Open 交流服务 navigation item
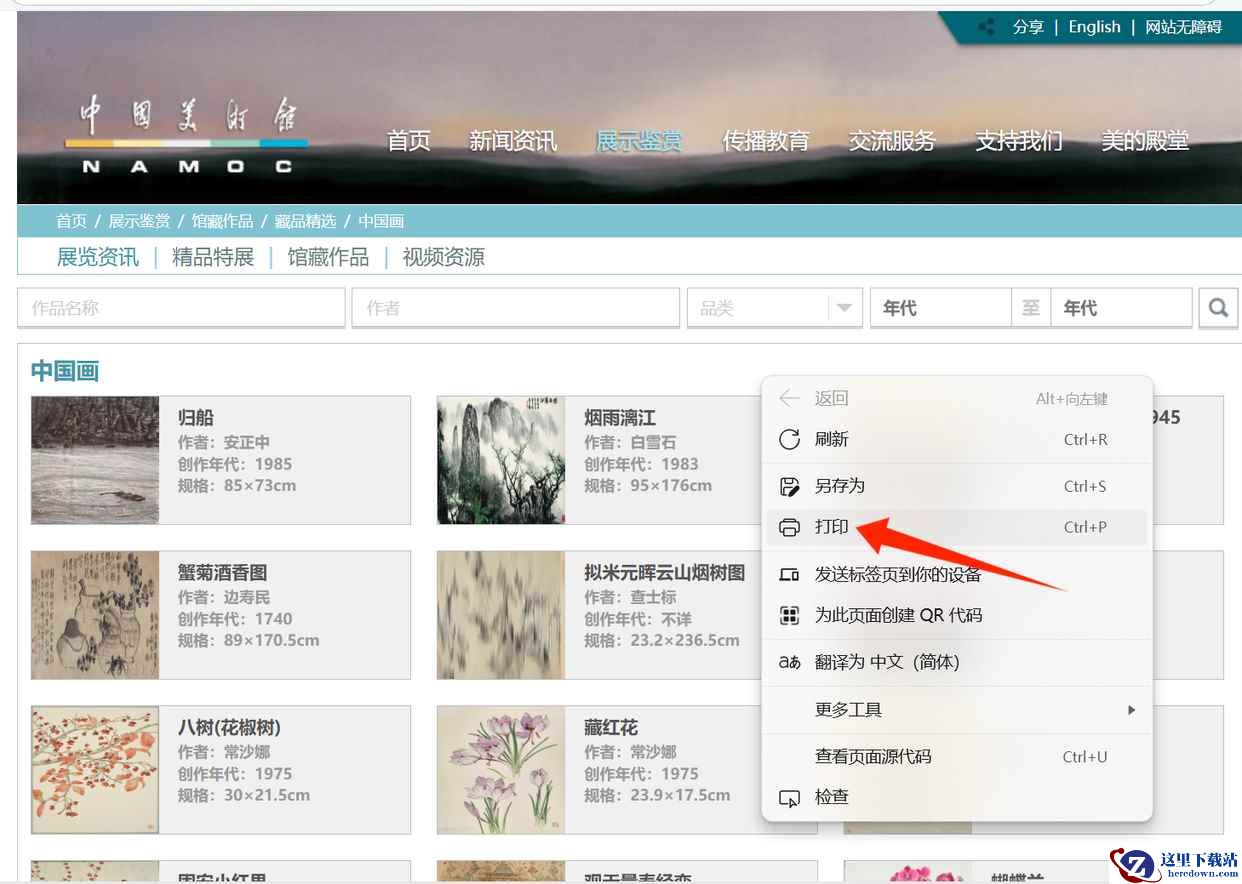Screen dimensions: 1242x884 click(x=892, y=141)
